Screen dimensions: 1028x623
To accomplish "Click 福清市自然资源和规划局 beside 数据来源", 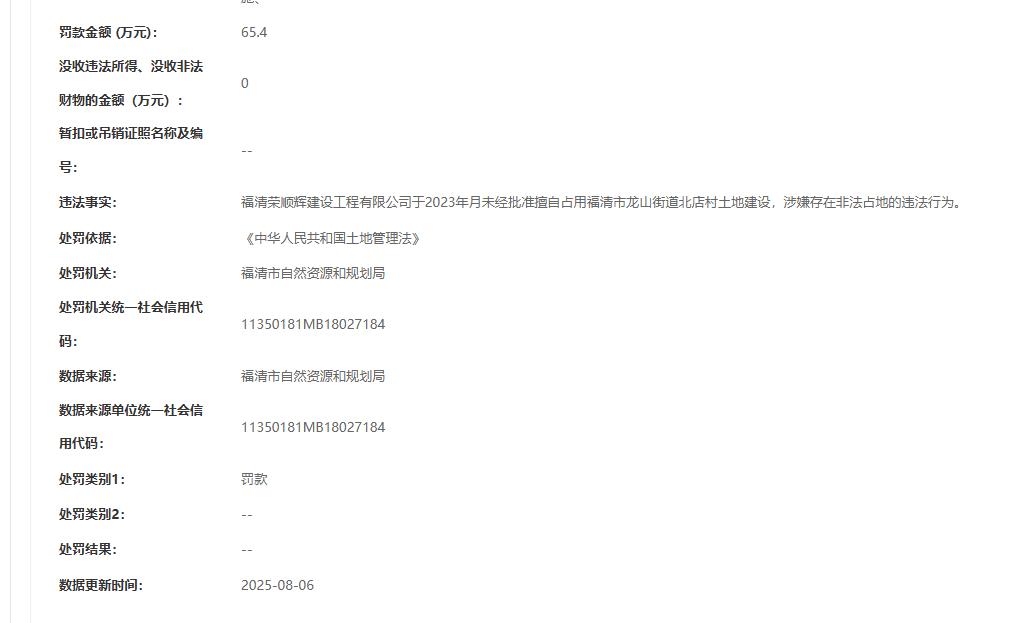I will point(313,376).
